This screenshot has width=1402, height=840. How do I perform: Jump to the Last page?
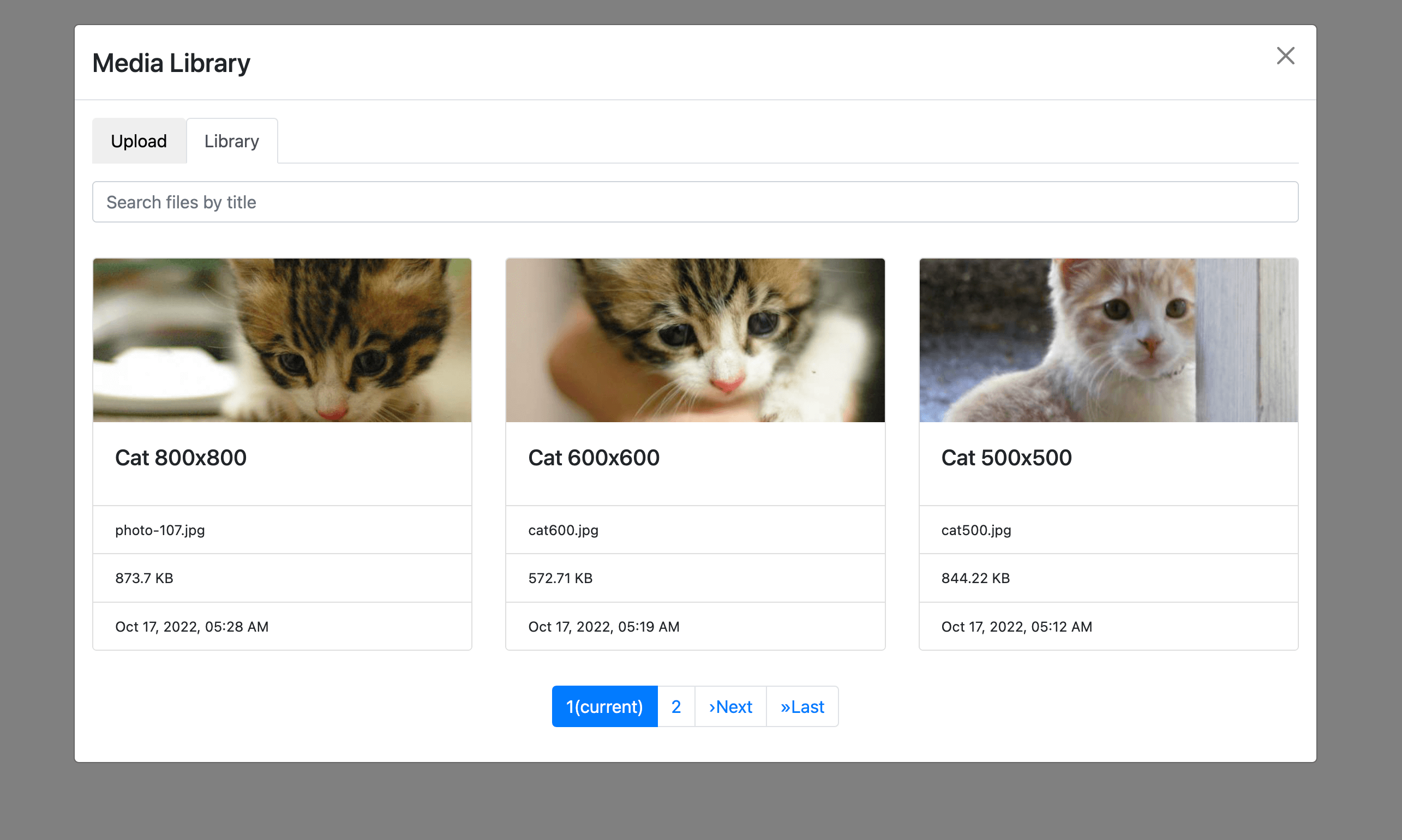pos(801,706)
